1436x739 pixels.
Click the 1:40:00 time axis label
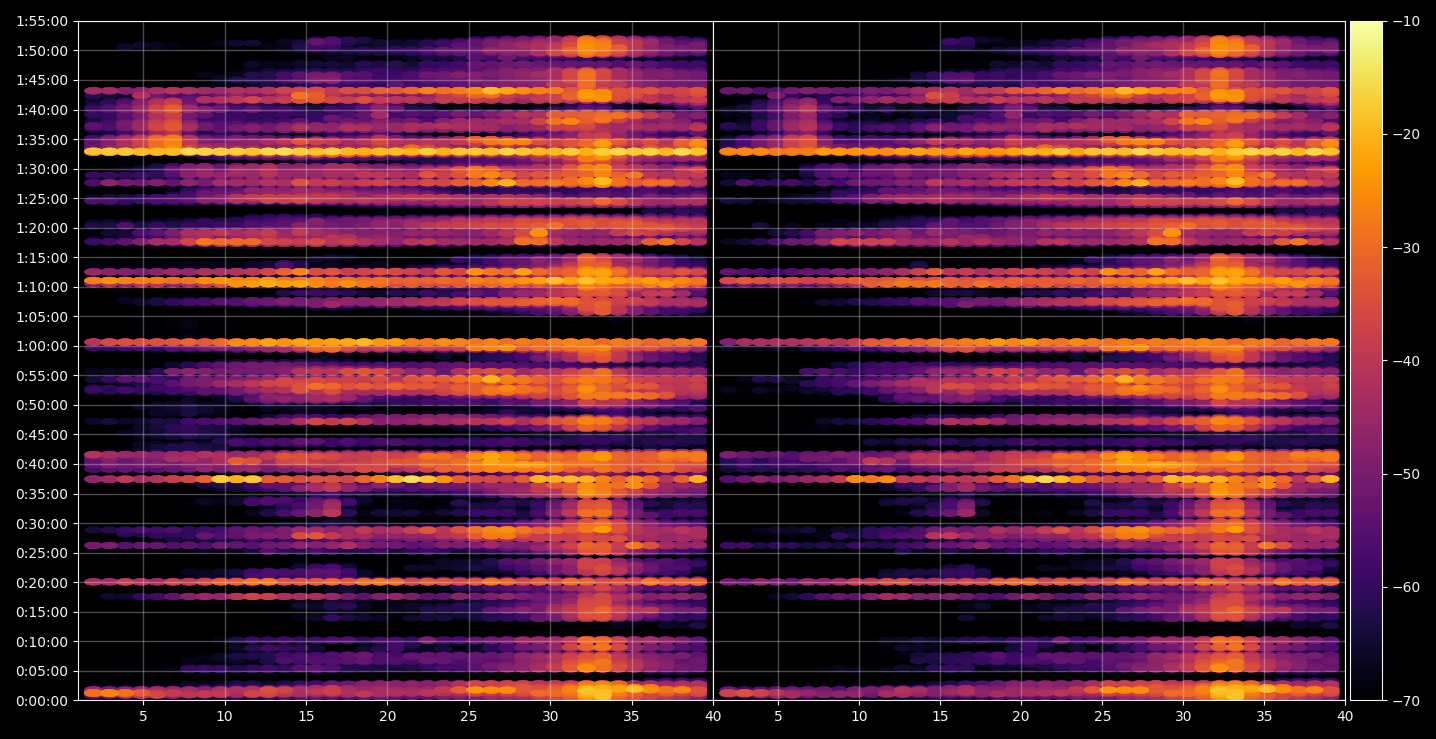tap(42, 110)
